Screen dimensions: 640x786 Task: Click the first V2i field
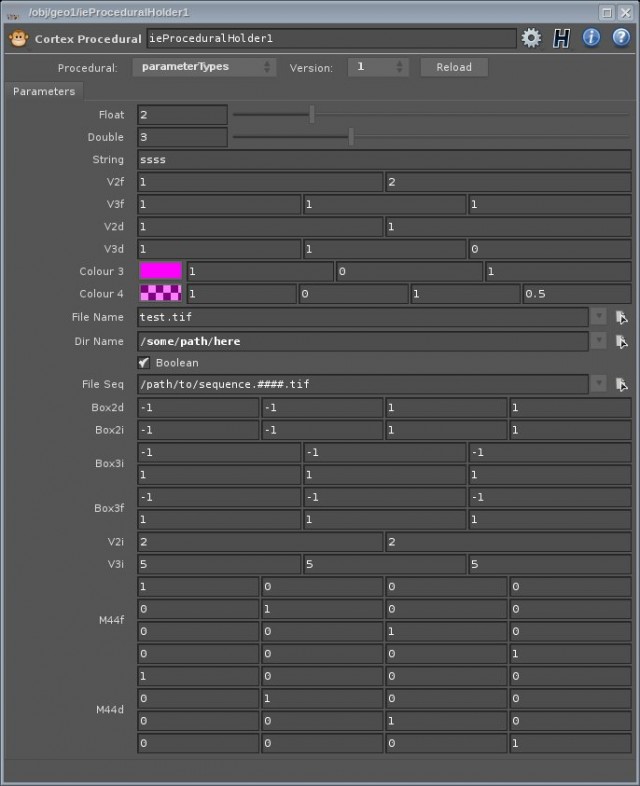pos(260,542)
